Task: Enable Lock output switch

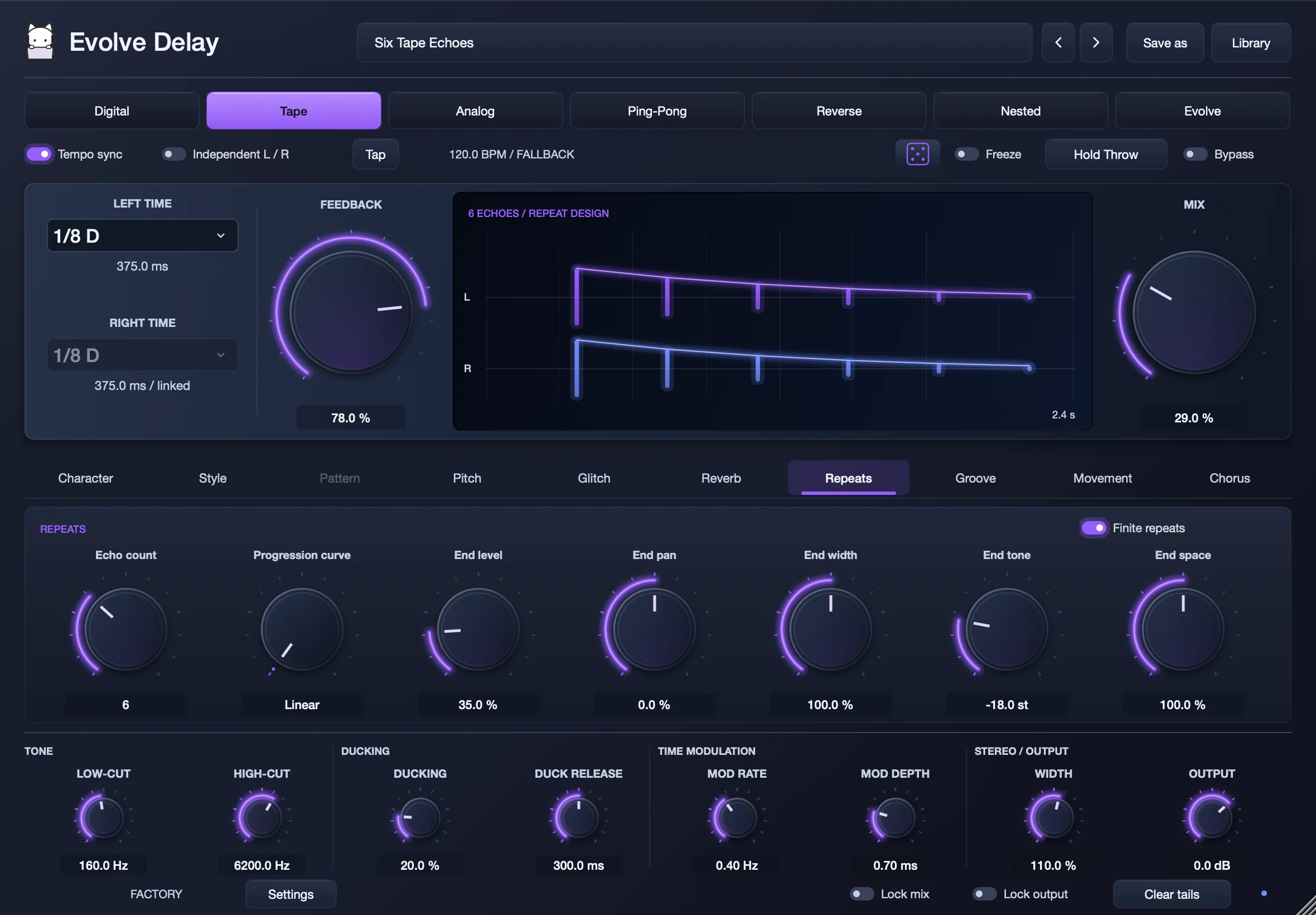Action: (984, 894)
